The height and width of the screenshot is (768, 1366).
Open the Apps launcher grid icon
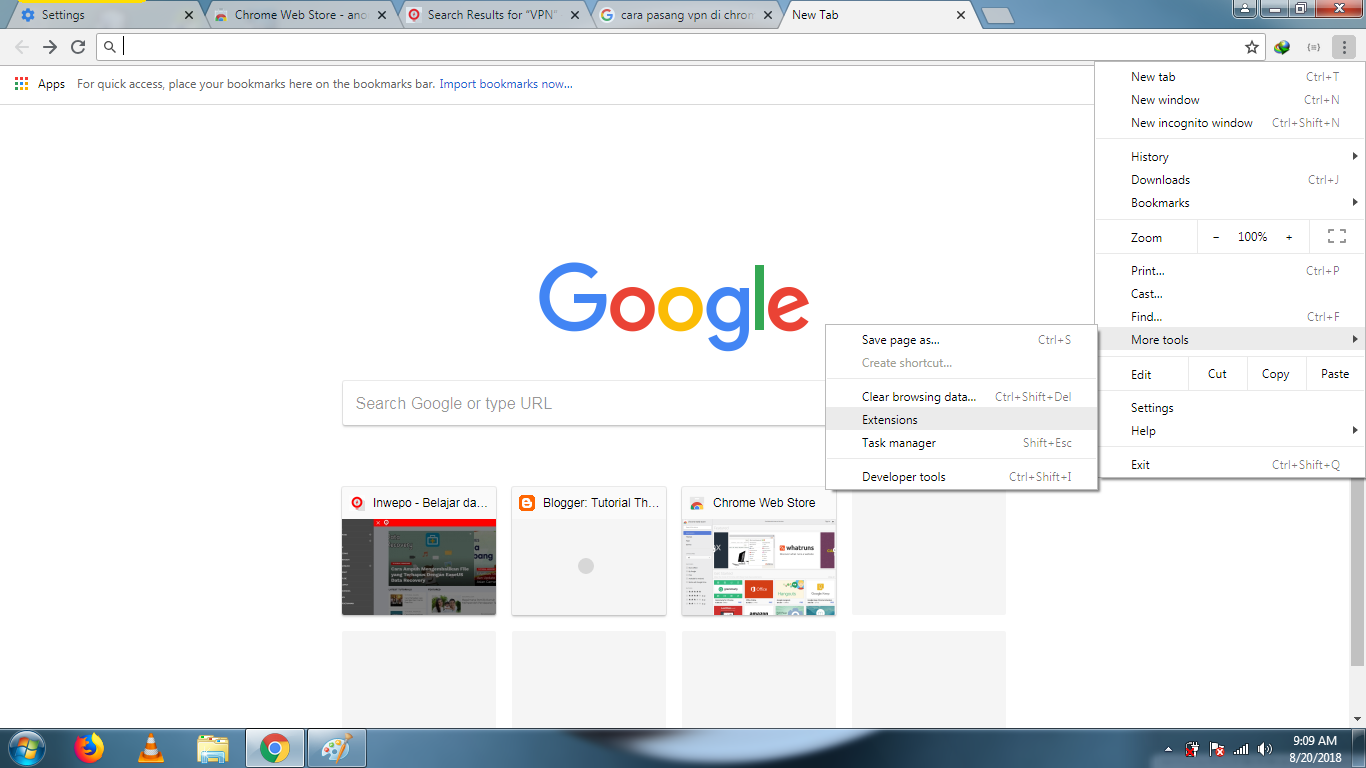20,83
